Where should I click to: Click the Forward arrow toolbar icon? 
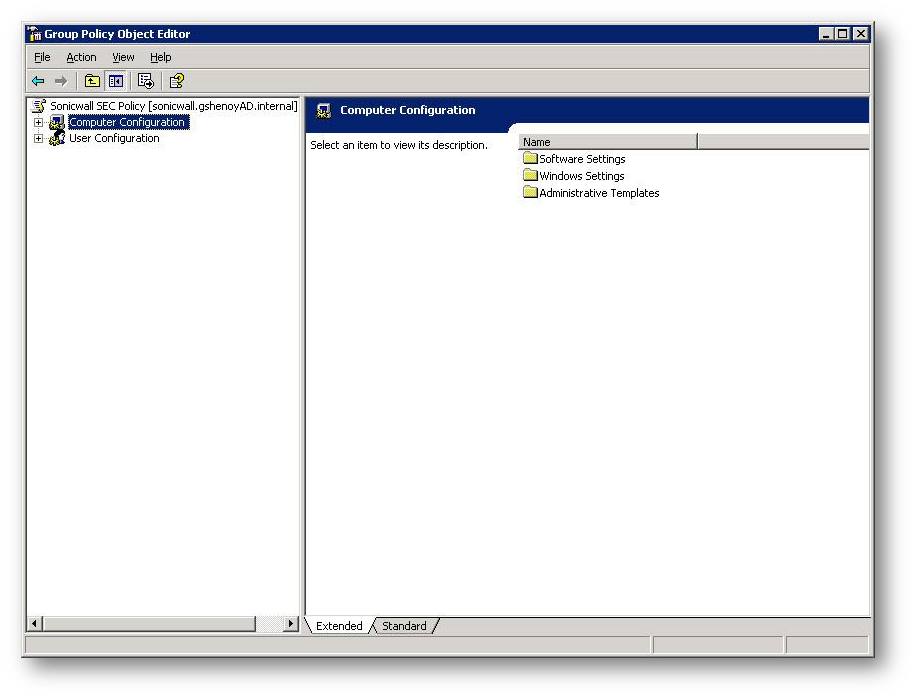[x=61, y=81]
